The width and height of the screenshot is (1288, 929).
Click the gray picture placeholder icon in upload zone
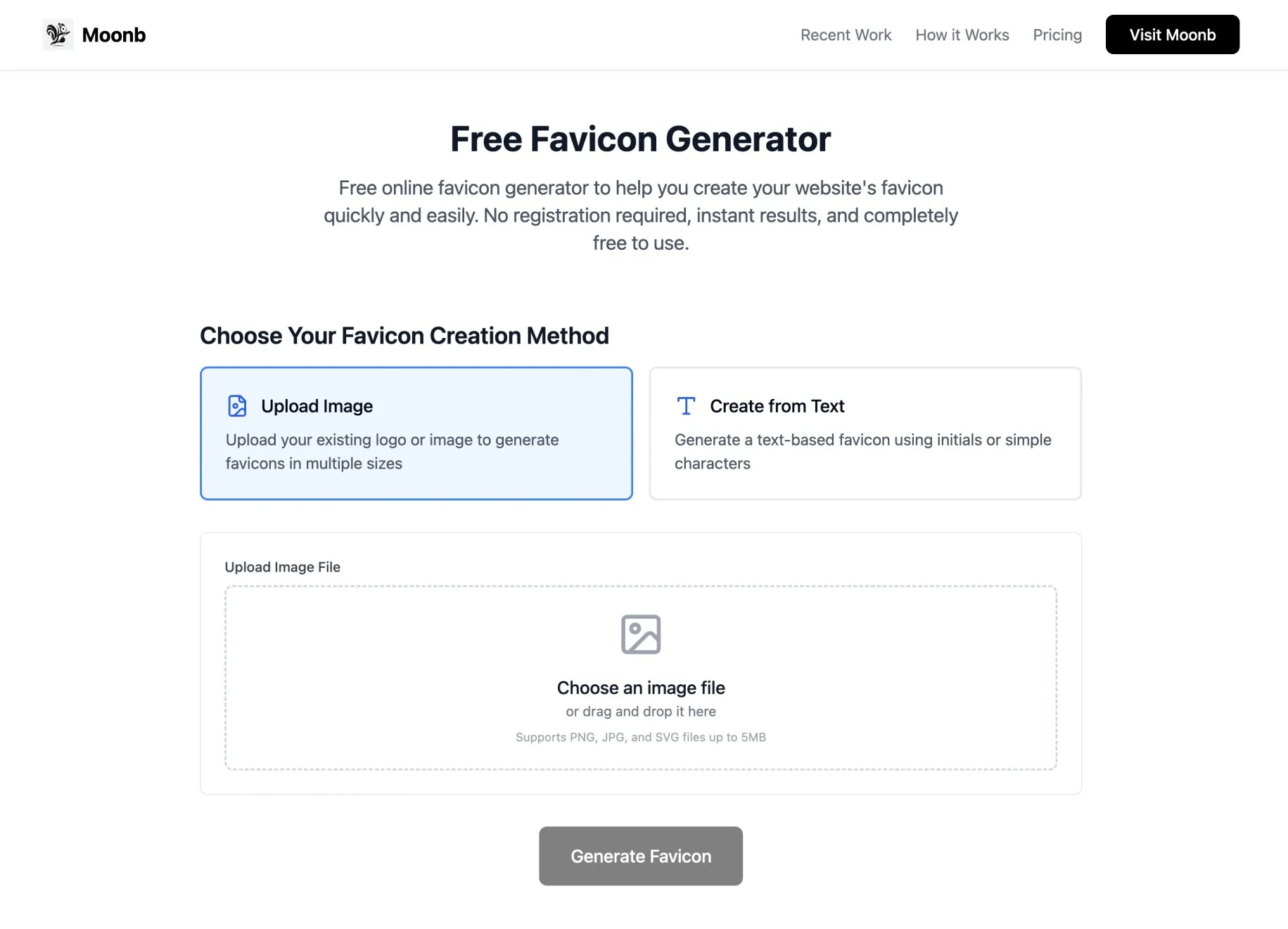pyautogui.click(x=640, y=633)
